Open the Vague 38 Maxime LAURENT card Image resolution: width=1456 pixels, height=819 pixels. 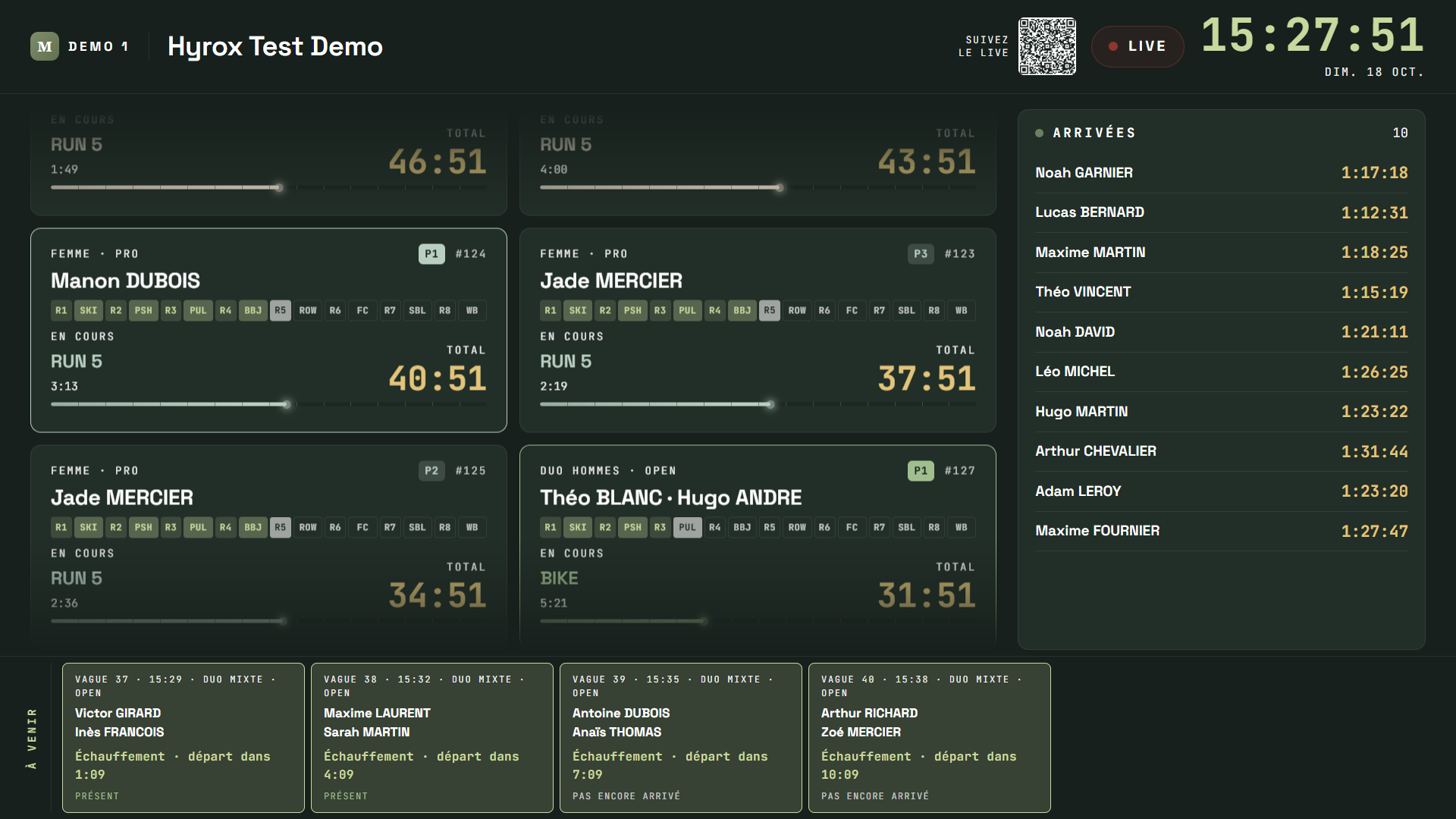tap(432, 738)
